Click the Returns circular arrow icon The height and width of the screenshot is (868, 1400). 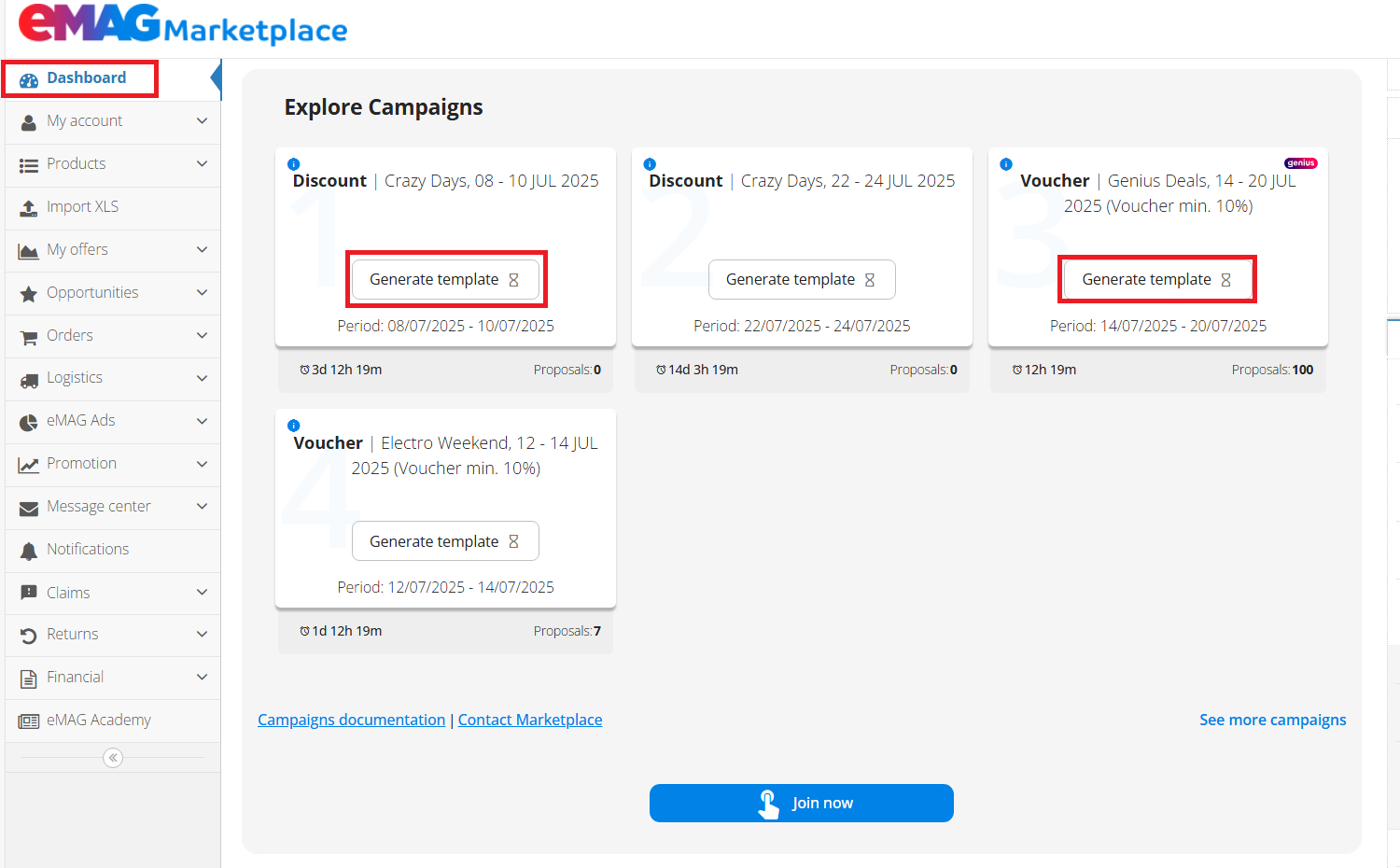[29, 636]
